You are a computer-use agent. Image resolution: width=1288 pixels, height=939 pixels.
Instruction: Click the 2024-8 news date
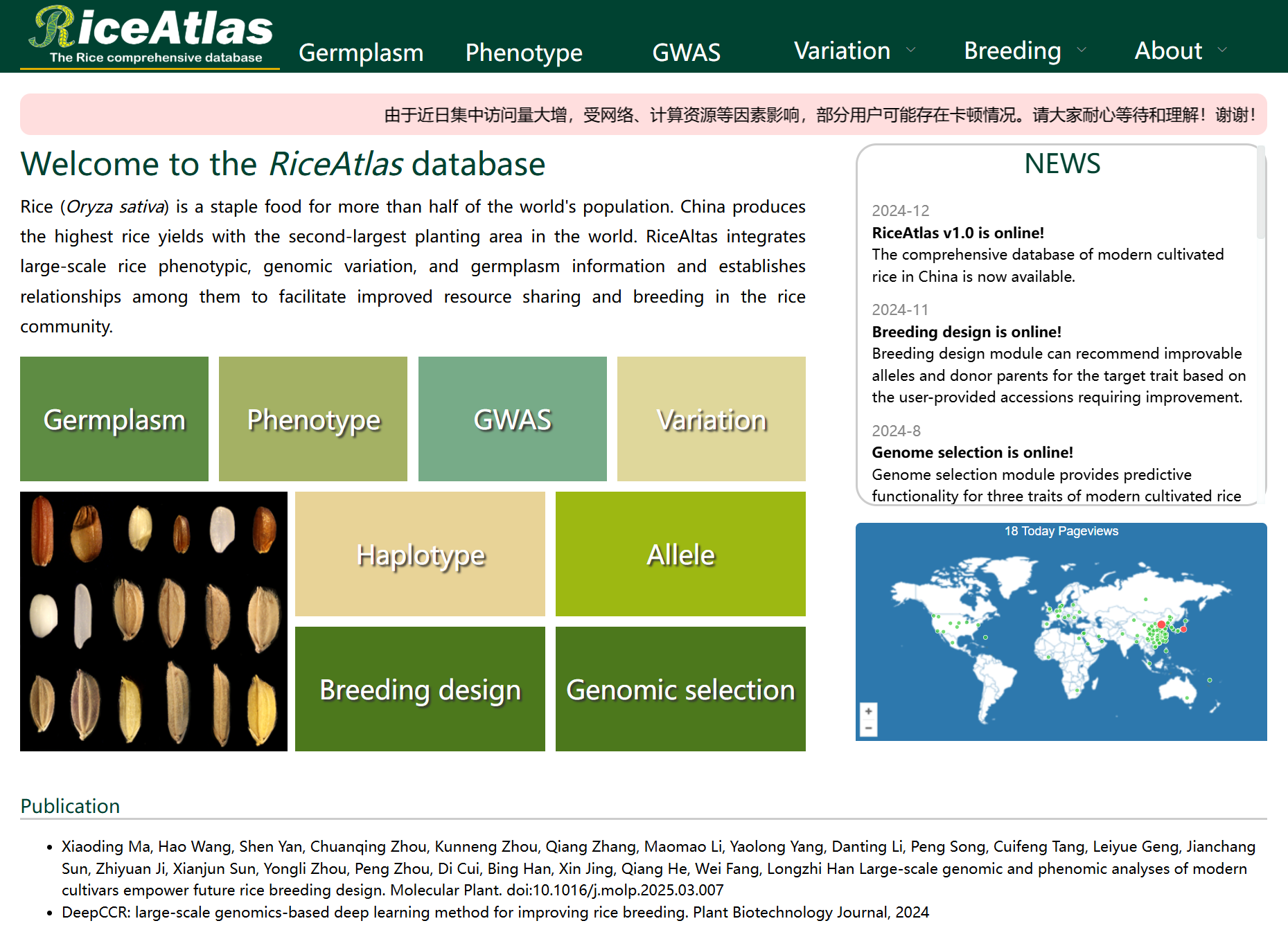896,431
